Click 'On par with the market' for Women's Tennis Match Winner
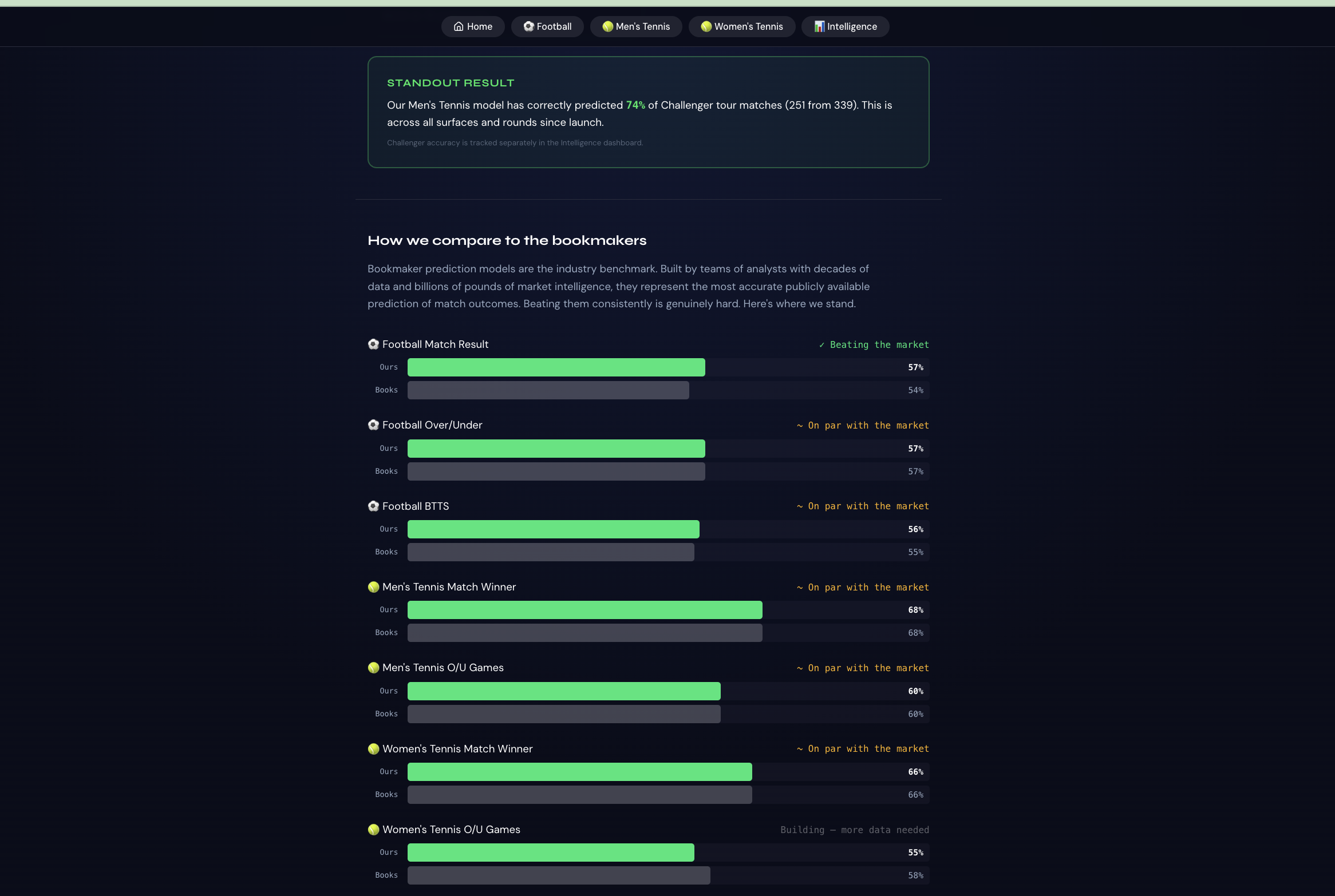Viewport: 1335px width, 896px height. [863, 749]
